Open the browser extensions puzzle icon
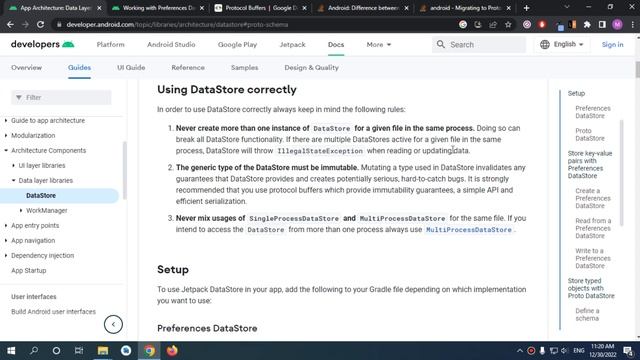This screenshot has width=640, height=360. coord(587,24)
